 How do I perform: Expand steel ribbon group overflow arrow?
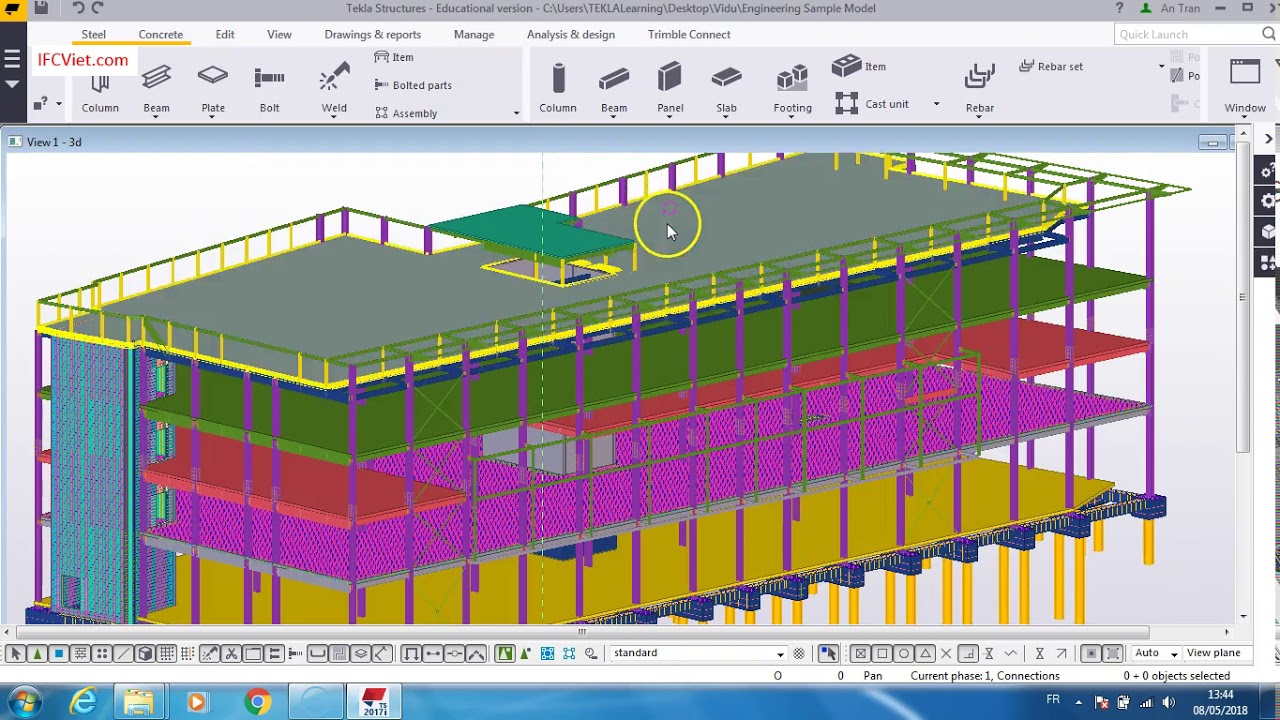[x=516, y=113]
